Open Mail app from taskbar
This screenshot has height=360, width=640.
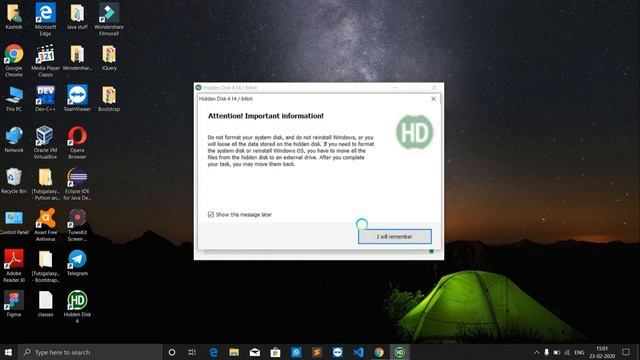pos(255,352)
